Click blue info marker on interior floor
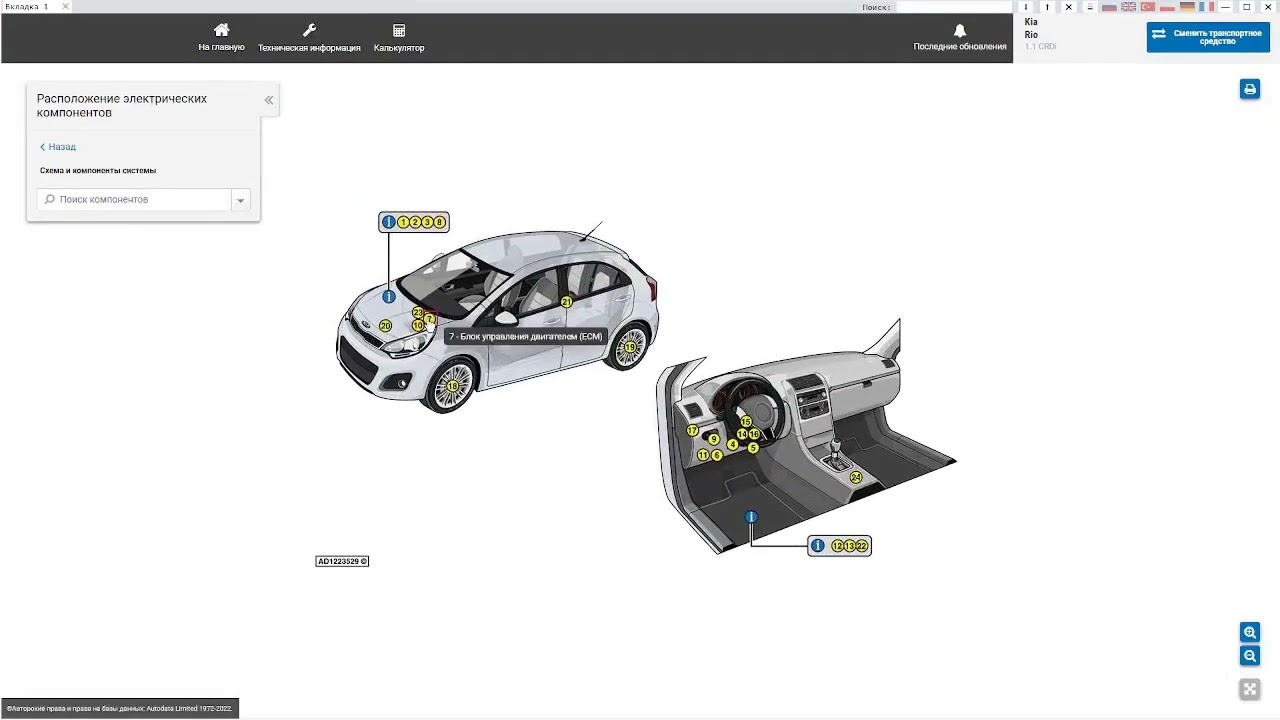The image size is (1280, 720). coord(751,517)
